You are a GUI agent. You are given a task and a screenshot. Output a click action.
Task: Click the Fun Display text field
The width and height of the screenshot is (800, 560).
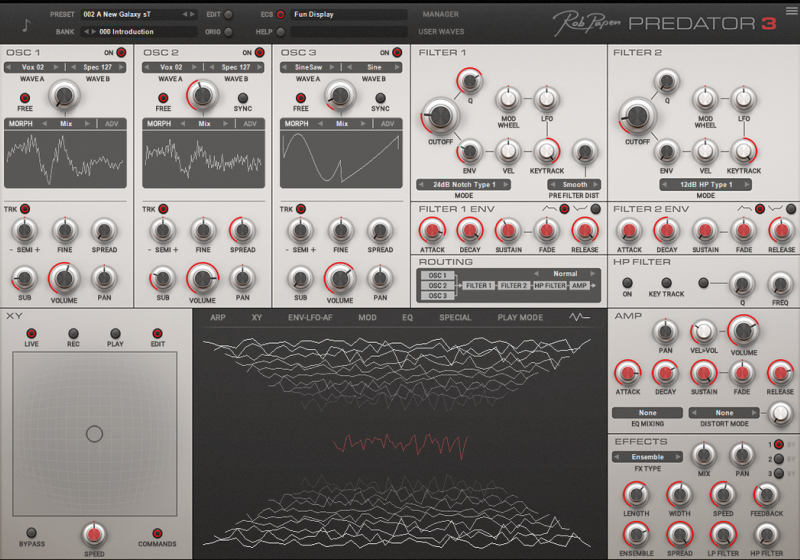[349, 14]
